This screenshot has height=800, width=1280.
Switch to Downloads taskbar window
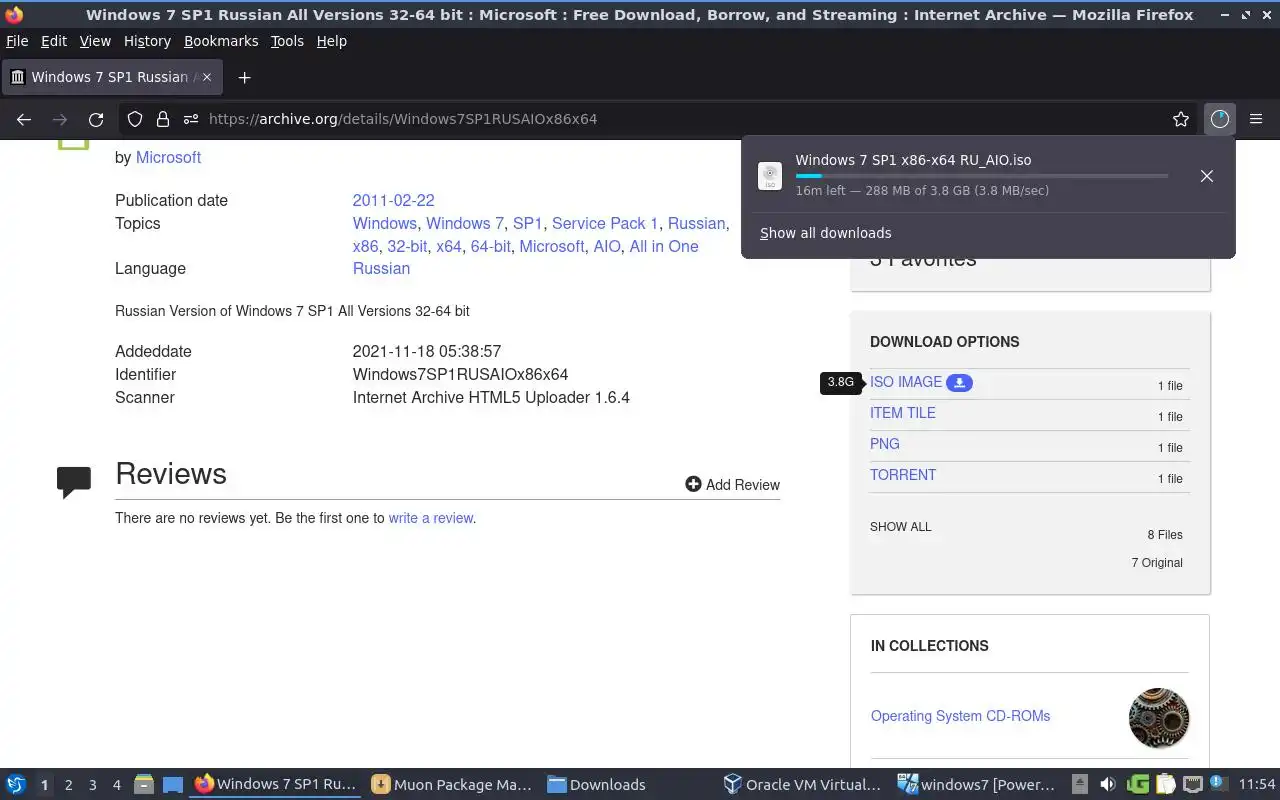point(596,784)
